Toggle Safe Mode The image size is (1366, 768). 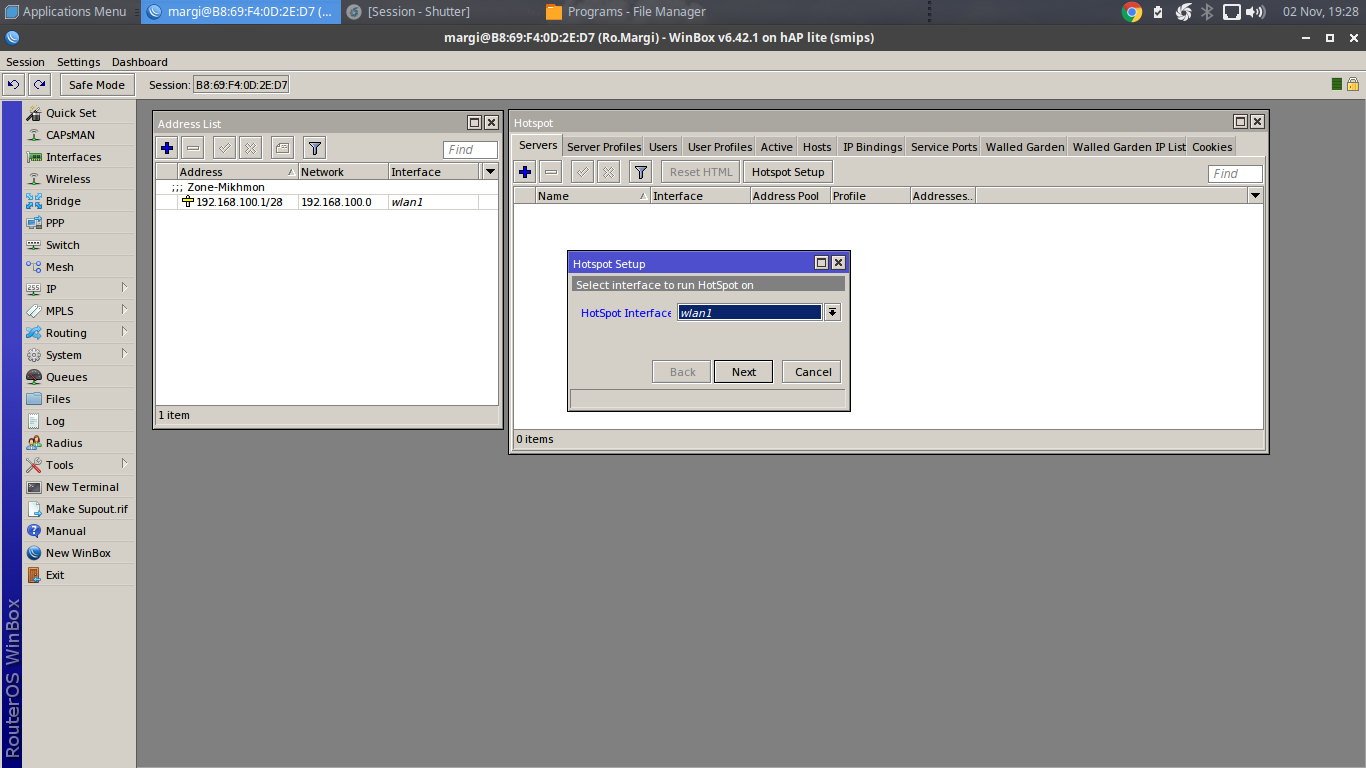[x=97, y=85]
